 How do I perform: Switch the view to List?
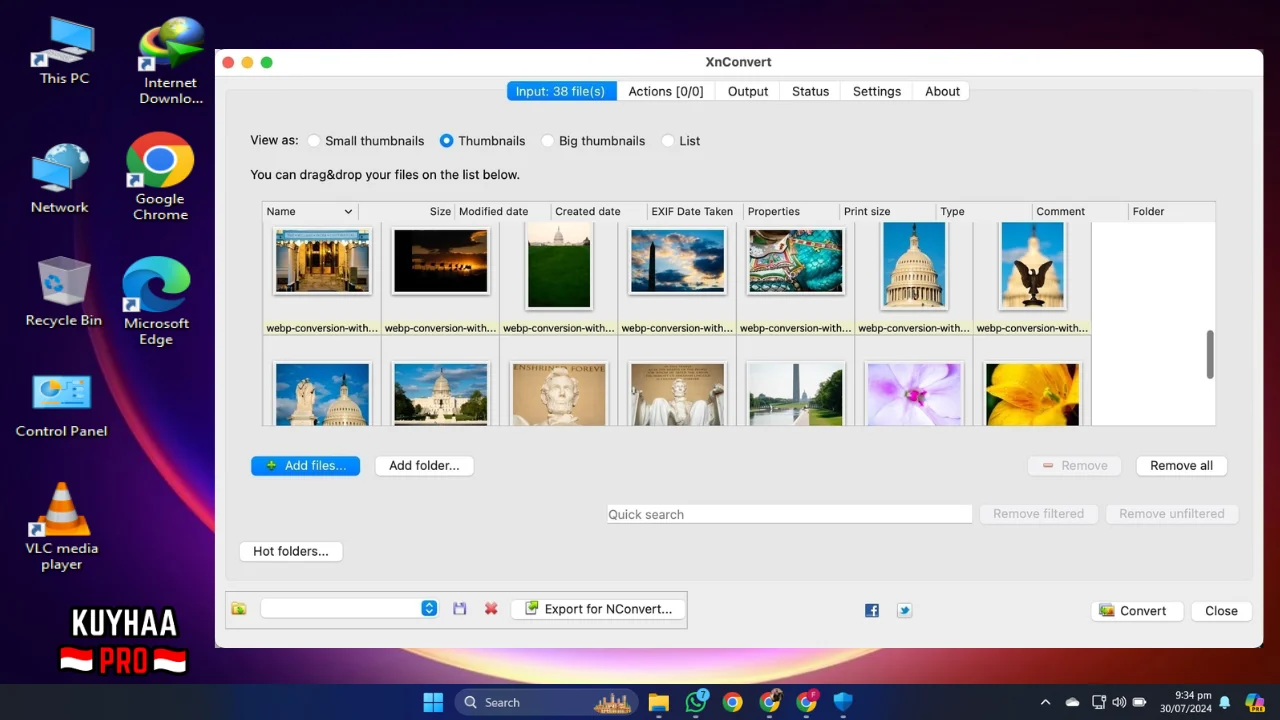(x=681, y=141)
